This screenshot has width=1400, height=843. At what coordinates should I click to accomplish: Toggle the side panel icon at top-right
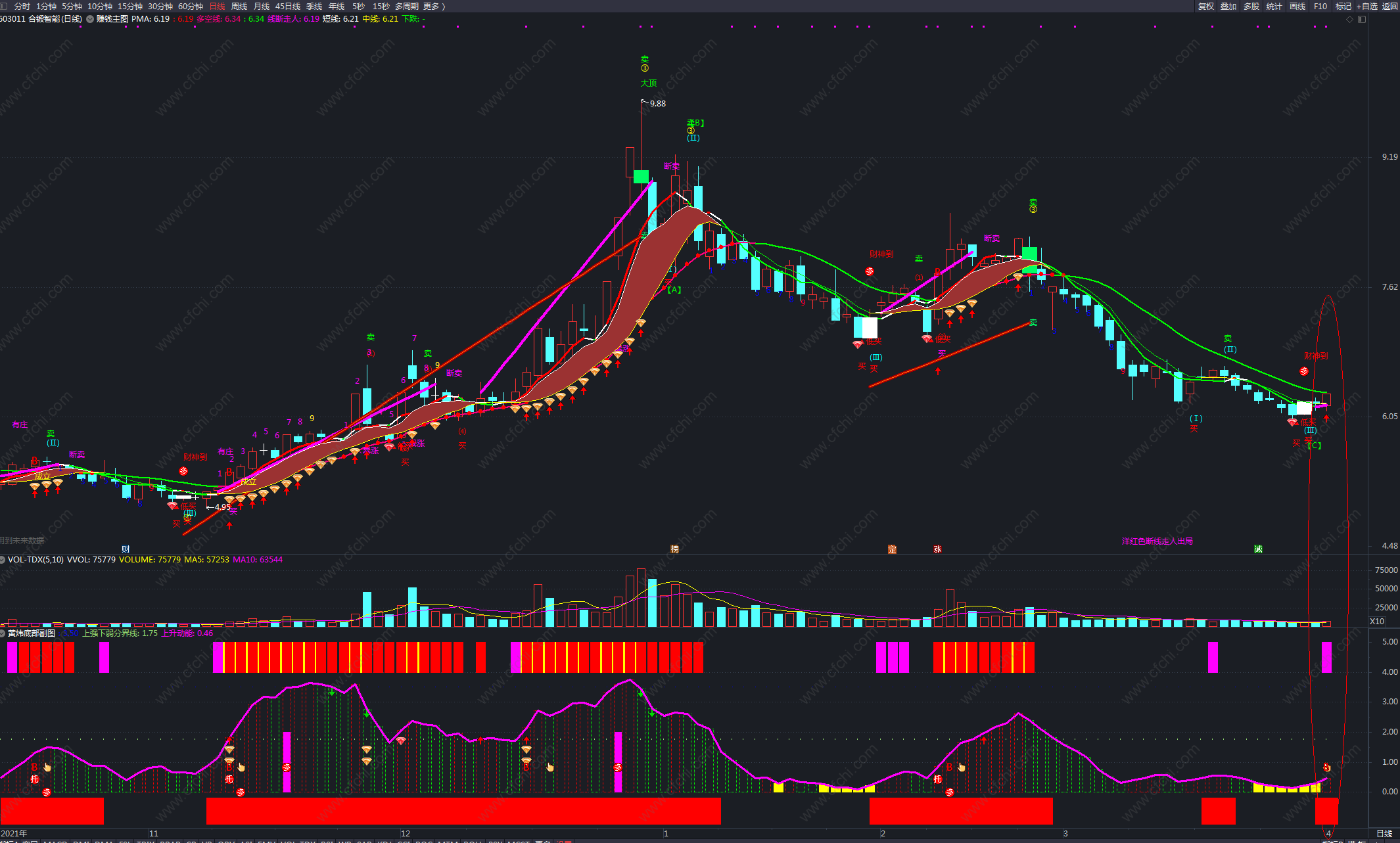click(1361, 19)
